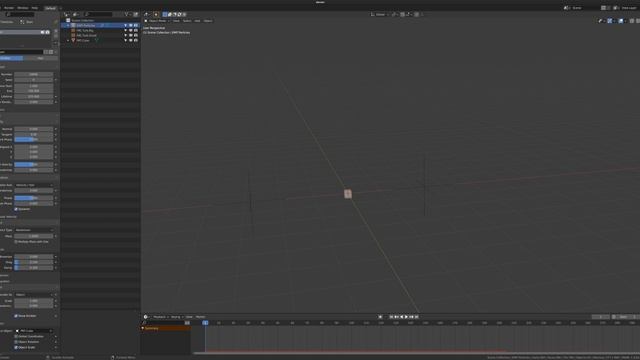Select the Default workspace tab
The height and width of the screenshot is (360, 640).
50,8
